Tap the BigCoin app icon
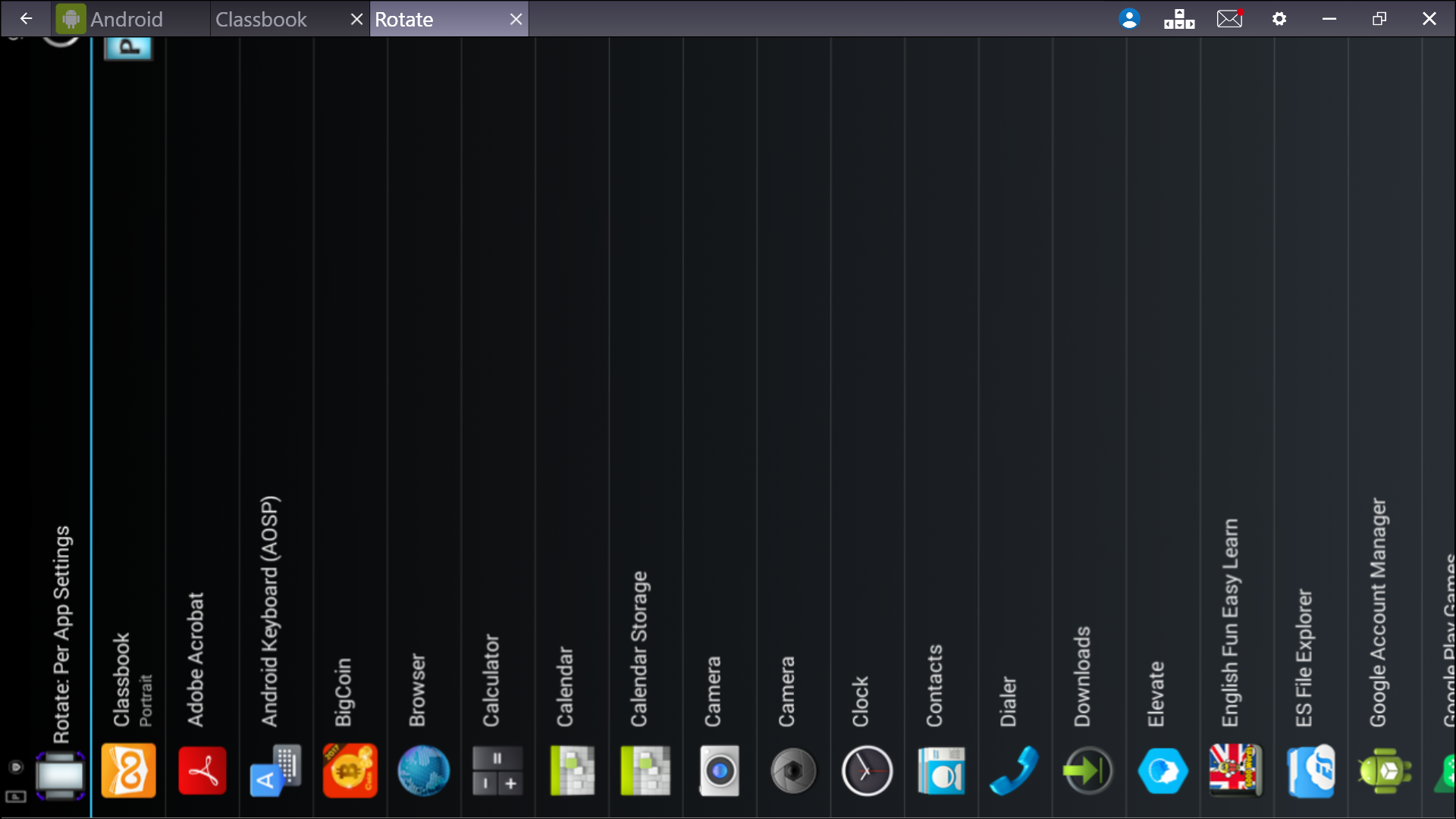 [350, 770]
